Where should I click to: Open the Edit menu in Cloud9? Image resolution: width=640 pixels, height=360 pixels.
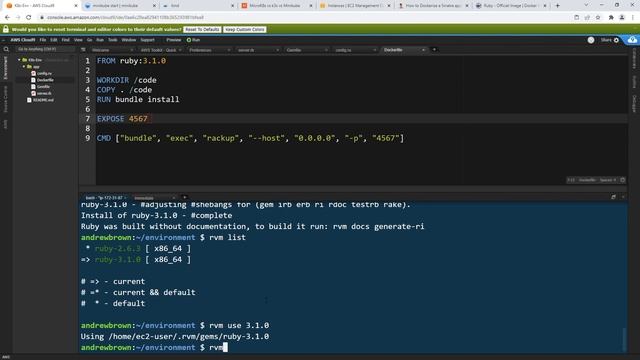(54, 40)
